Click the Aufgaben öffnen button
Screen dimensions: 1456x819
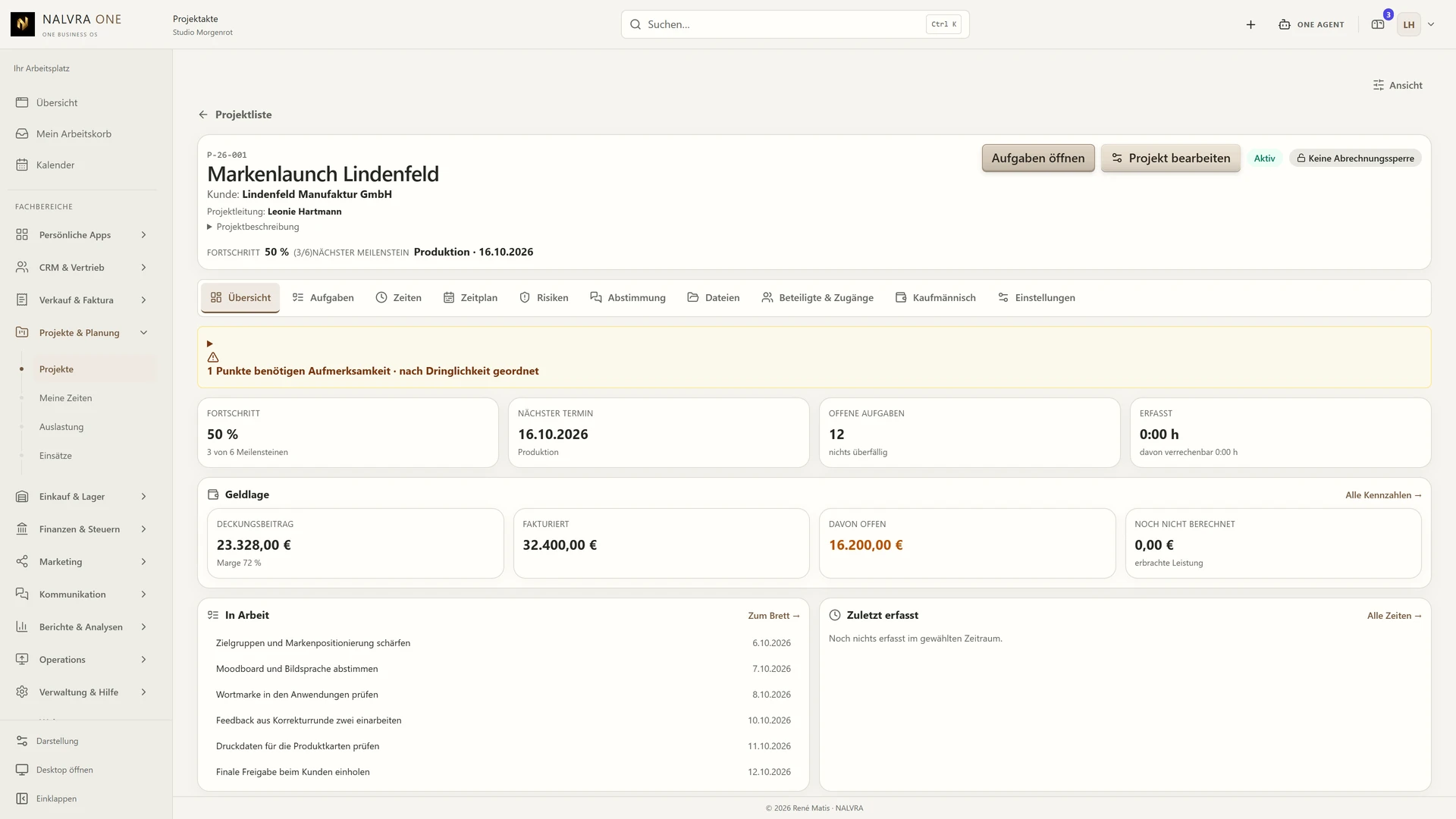pos(1038,158)
